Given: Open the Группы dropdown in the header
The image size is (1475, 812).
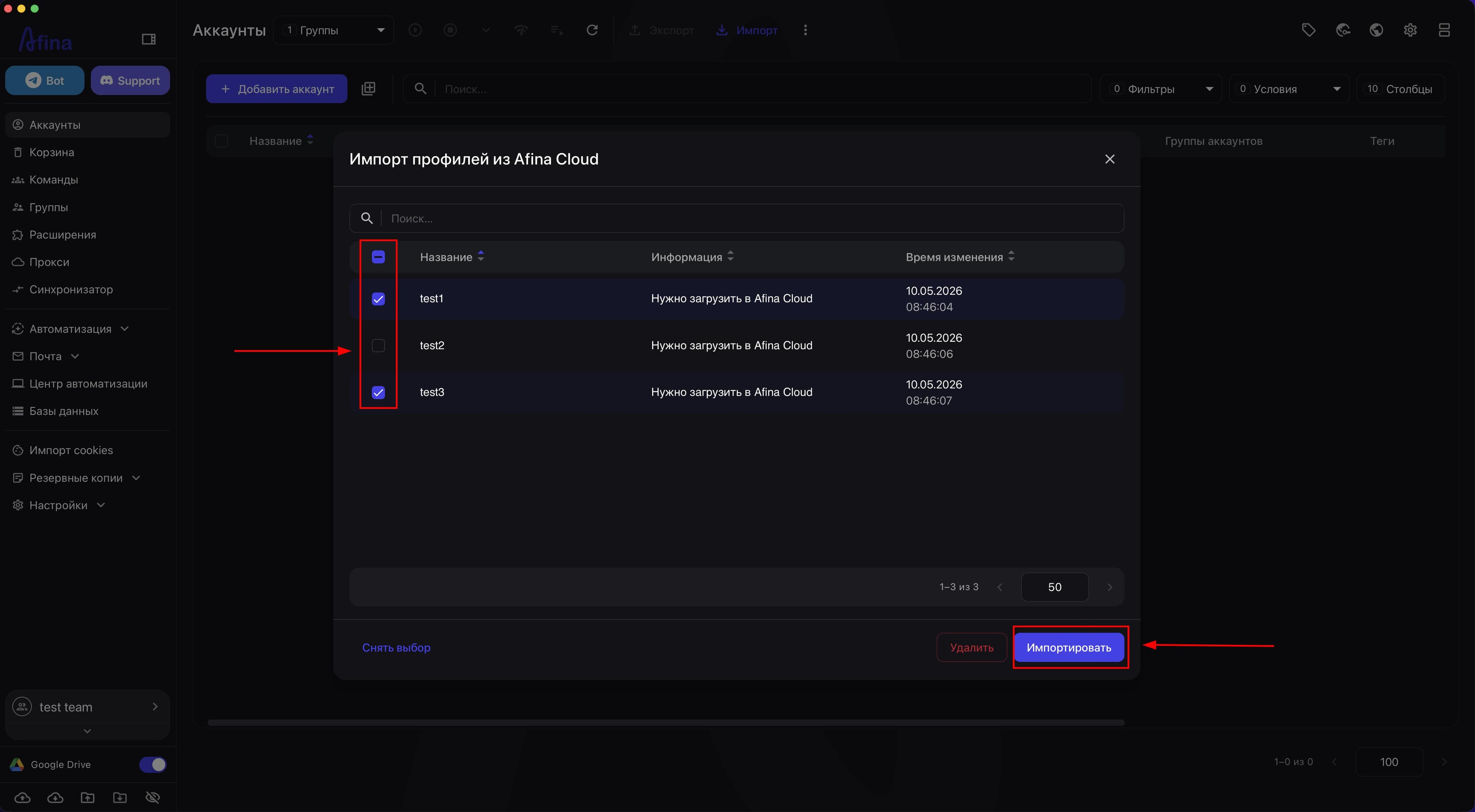Looking at the screenshot, I should tap(333, 30).
